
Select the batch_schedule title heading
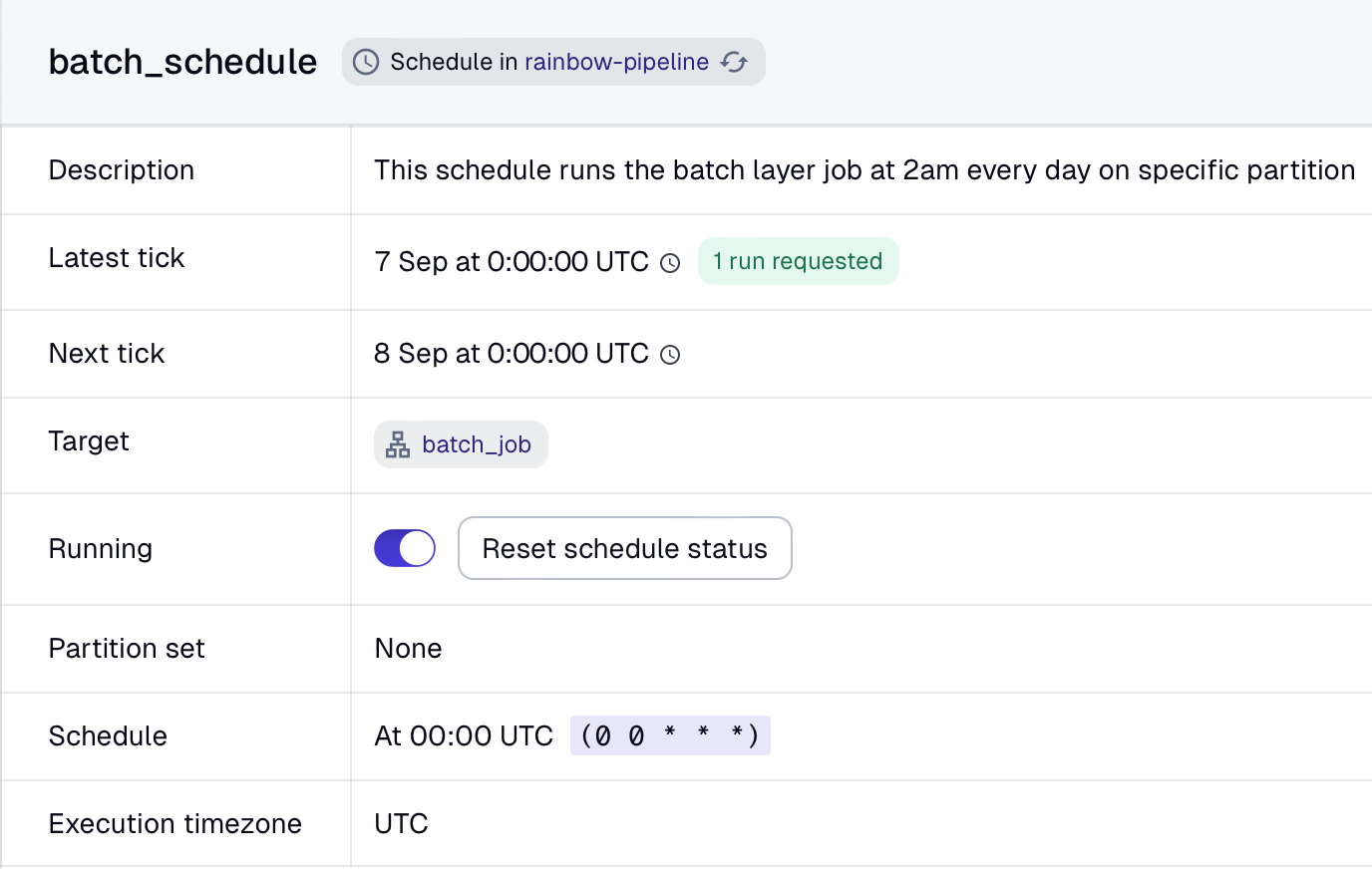[182, 61]
